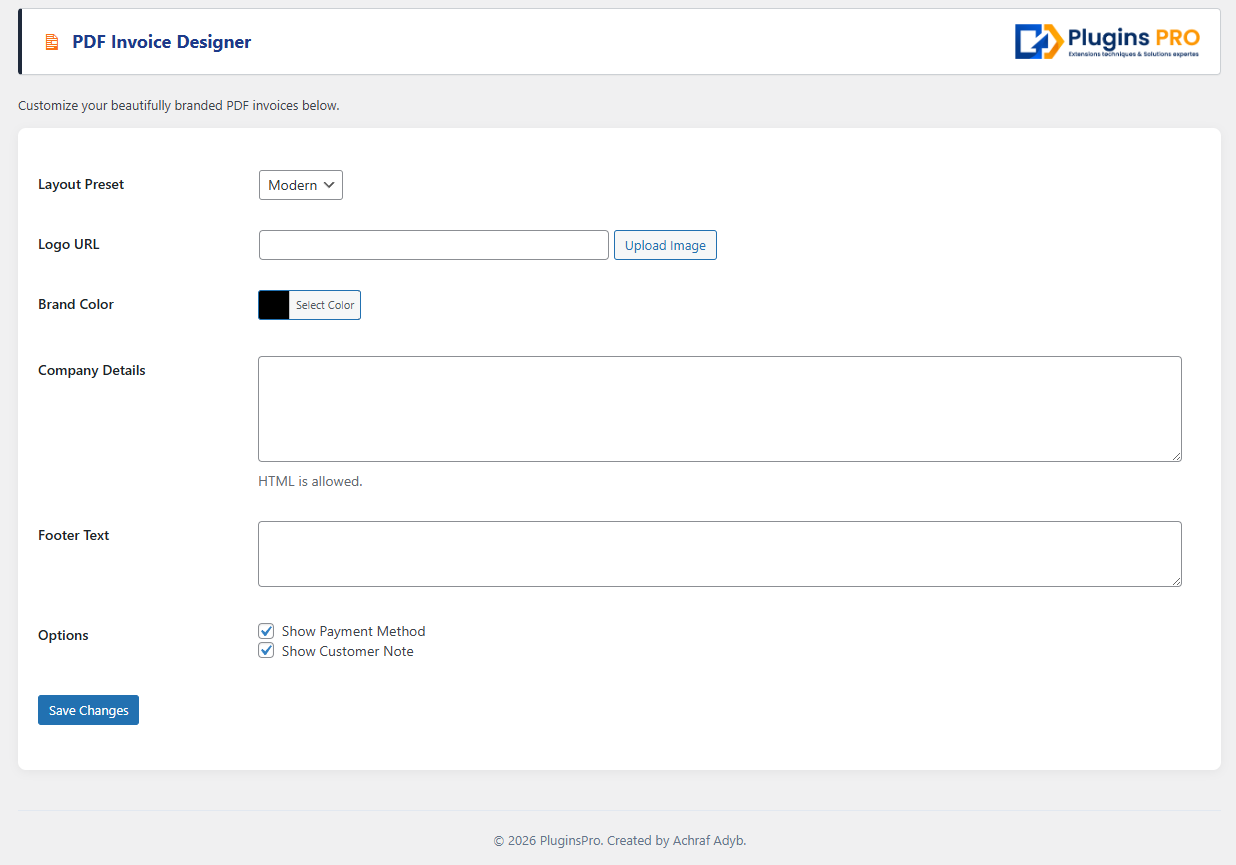Open the Layout Preset dropdown
This screenshot has width=1236, height=865.
pos(300,185)
